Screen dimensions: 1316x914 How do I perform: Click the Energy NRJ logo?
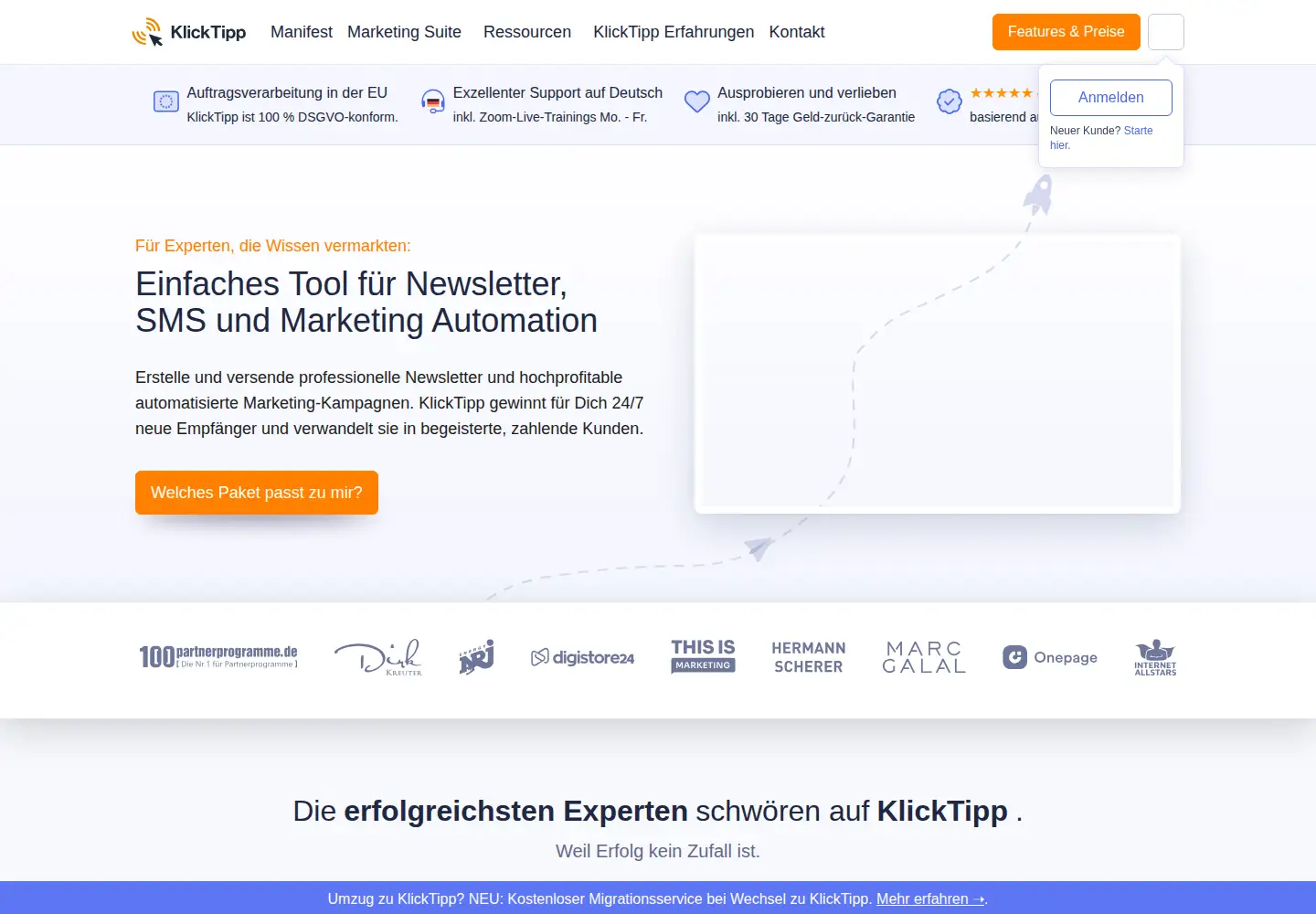pos(476,657)
